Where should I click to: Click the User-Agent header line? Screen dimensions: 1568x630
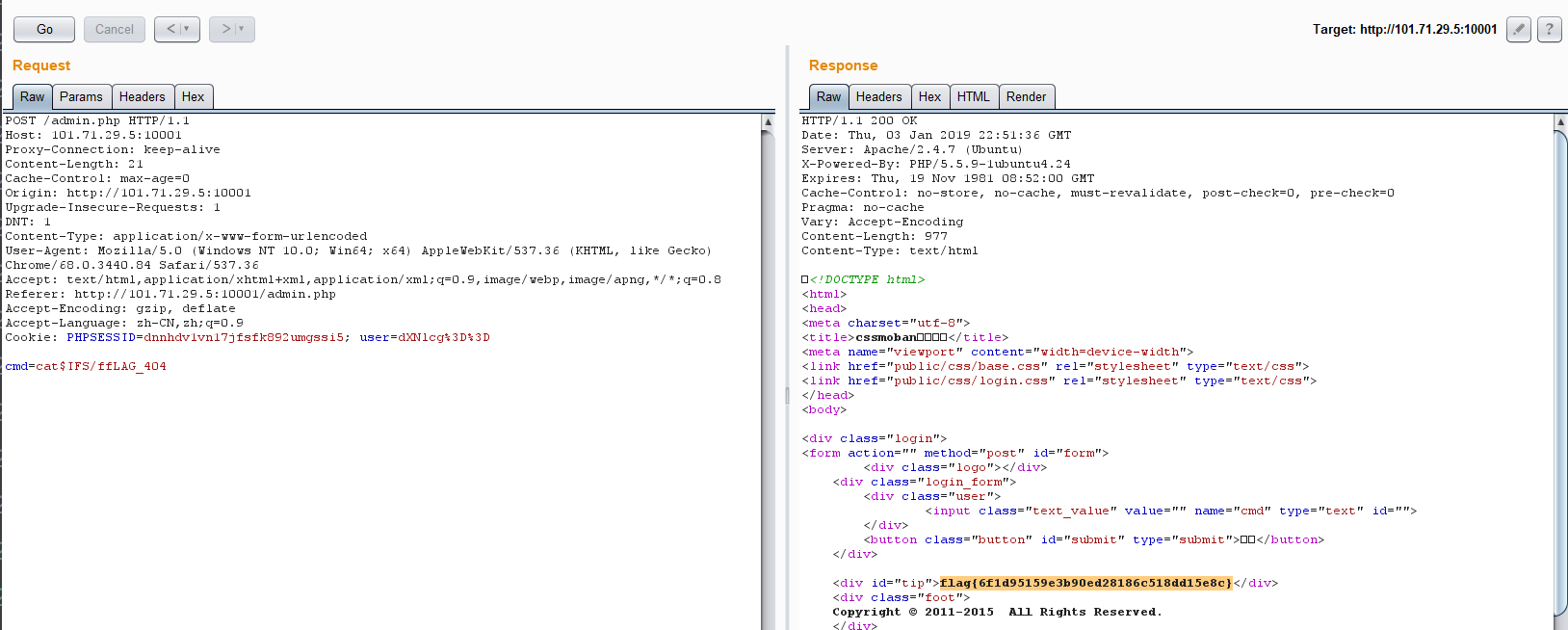(x=358, y=257)
